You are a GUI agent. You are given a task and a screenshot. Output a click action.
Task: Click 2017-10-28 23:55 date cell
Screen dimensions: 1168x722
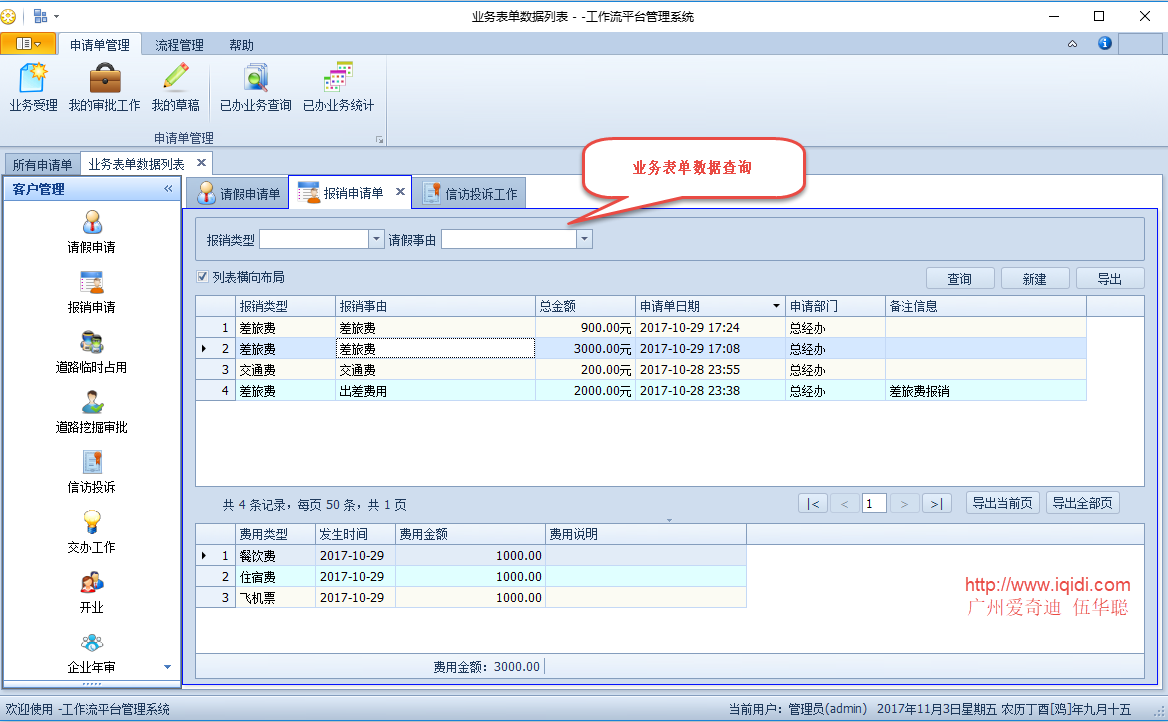click(x=710, y=370)
